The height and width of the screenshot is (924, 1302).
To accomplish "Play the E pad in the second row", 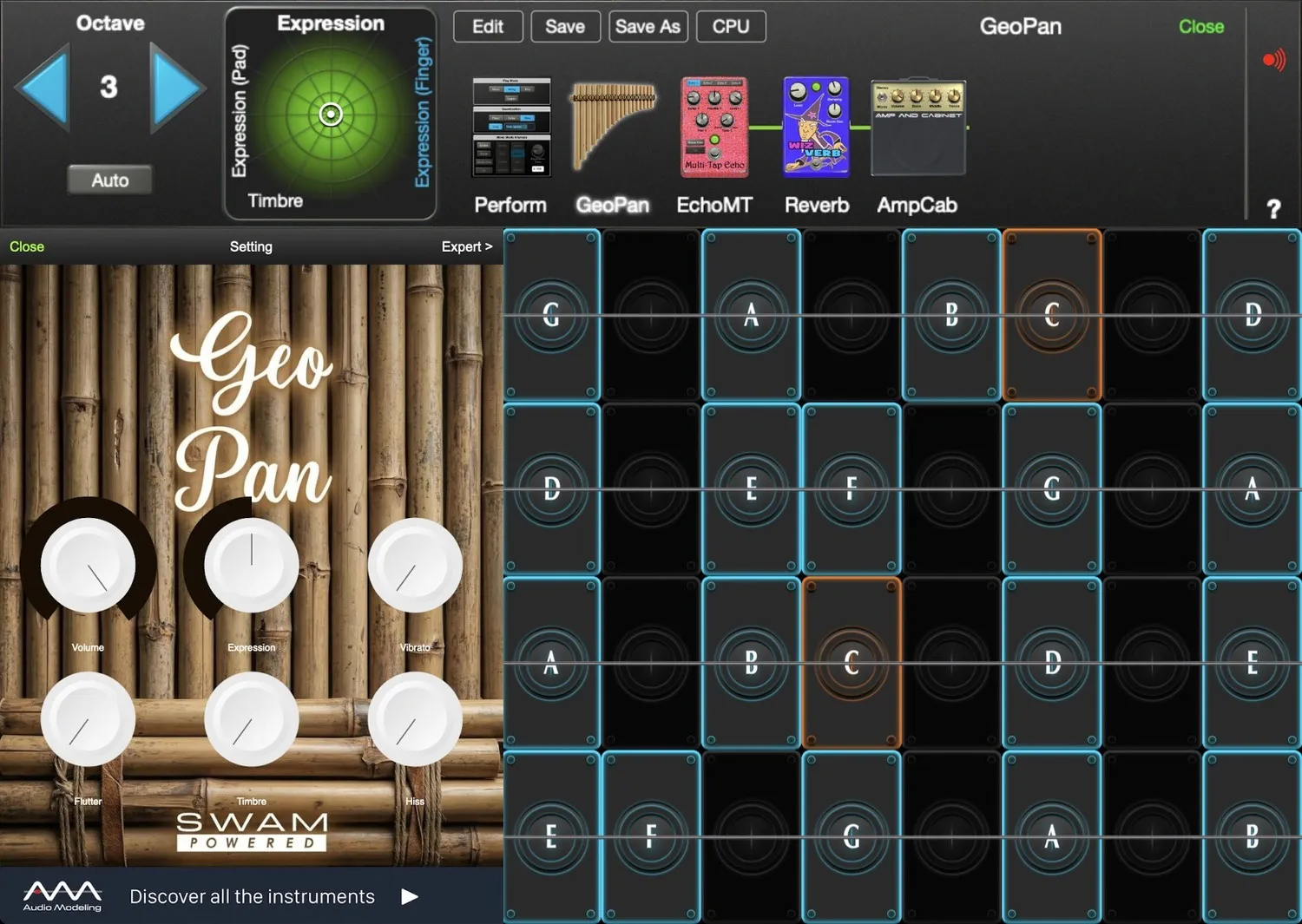I will click(751, 488).
